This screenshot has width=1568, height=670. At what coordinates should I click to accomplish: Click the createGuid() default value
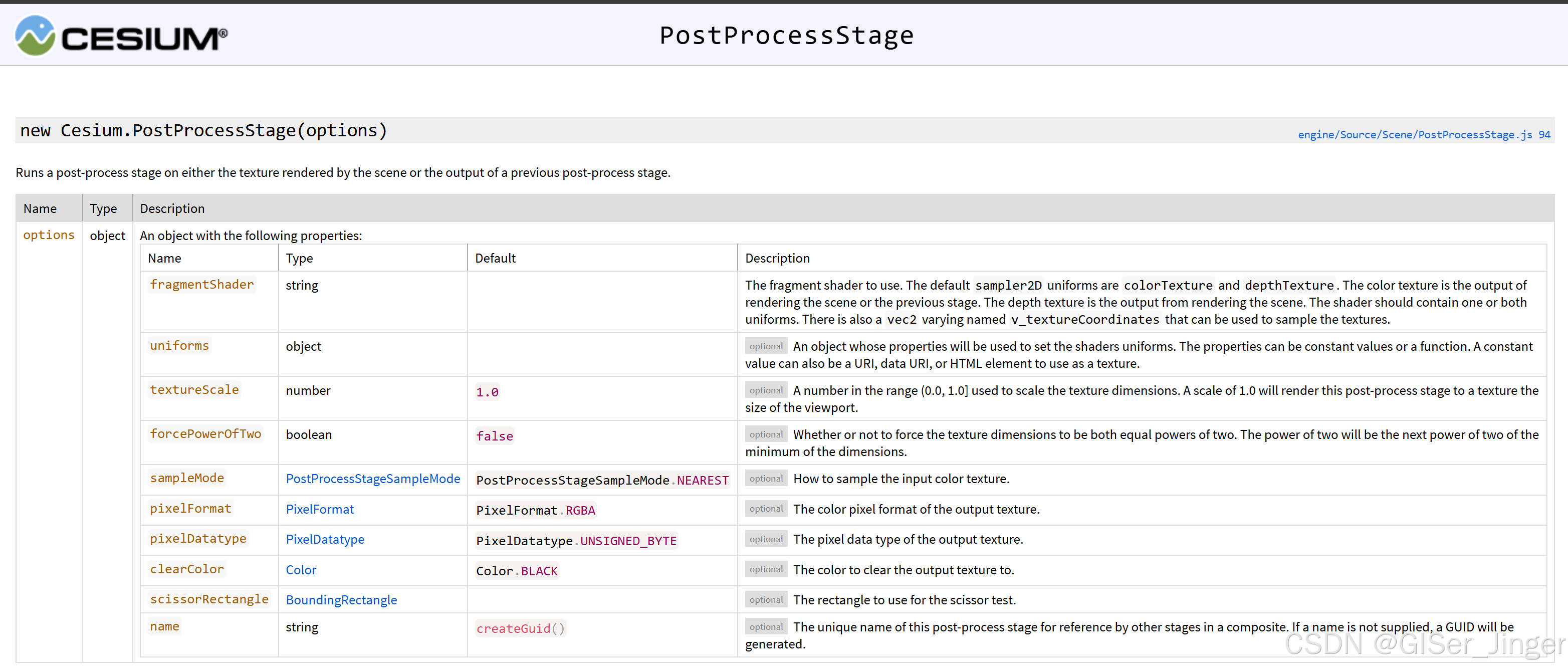click(x=521, y=628)
